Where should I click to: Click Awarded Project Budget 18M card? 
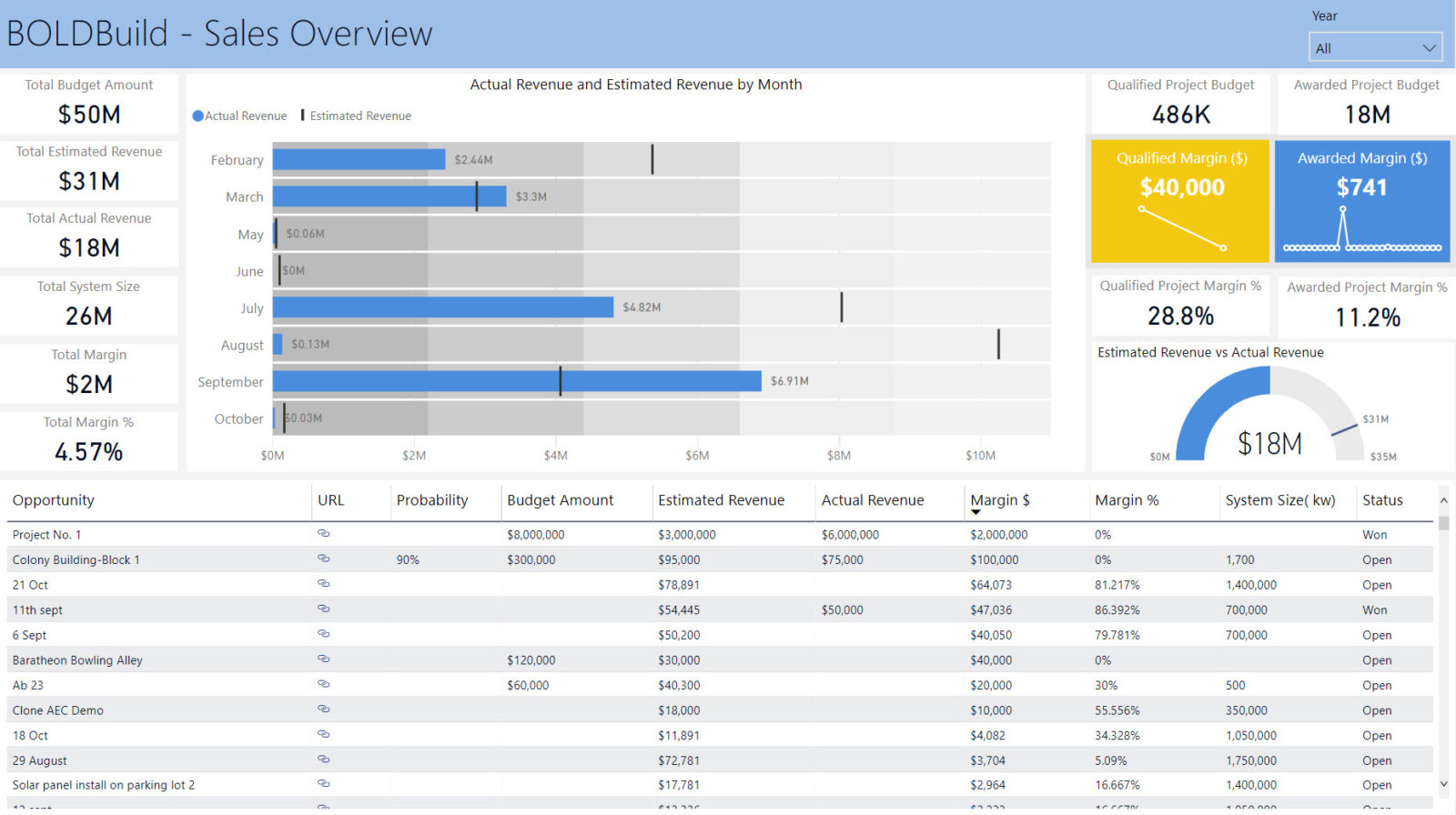pos(1367,103)
